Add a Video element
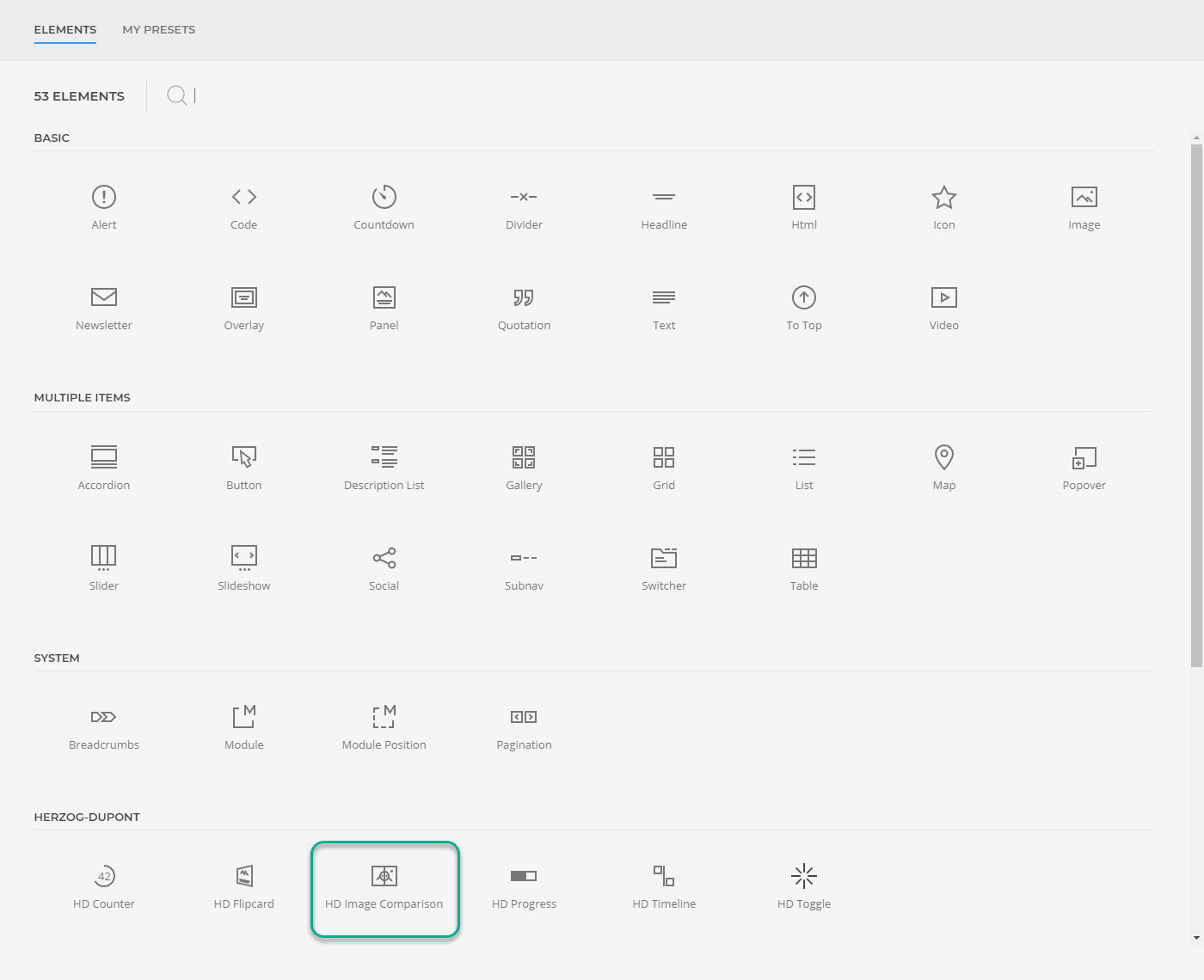 click(x=943, y=307)
